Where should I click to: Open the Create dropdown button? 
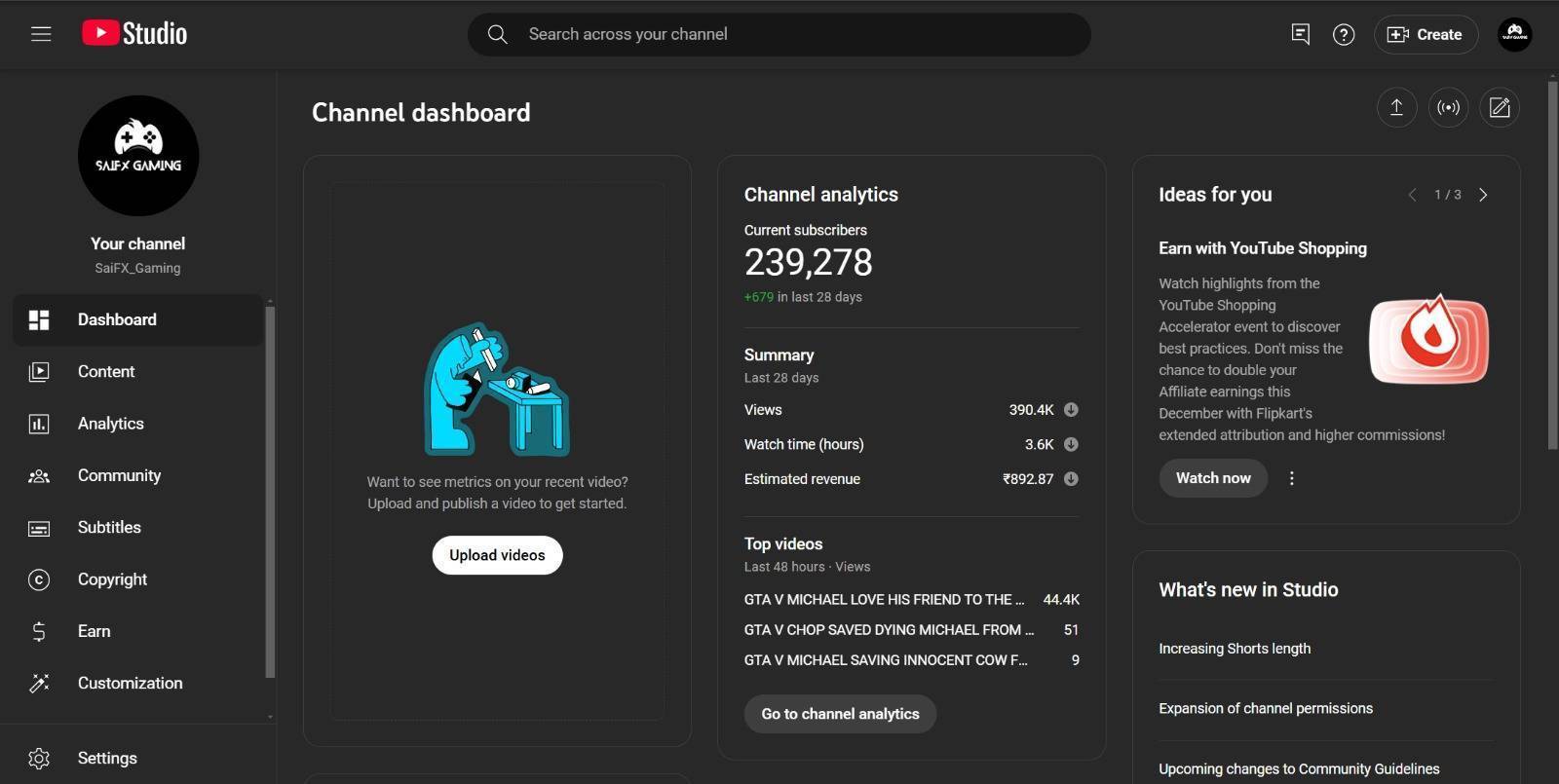click(x=1426, y=34)
